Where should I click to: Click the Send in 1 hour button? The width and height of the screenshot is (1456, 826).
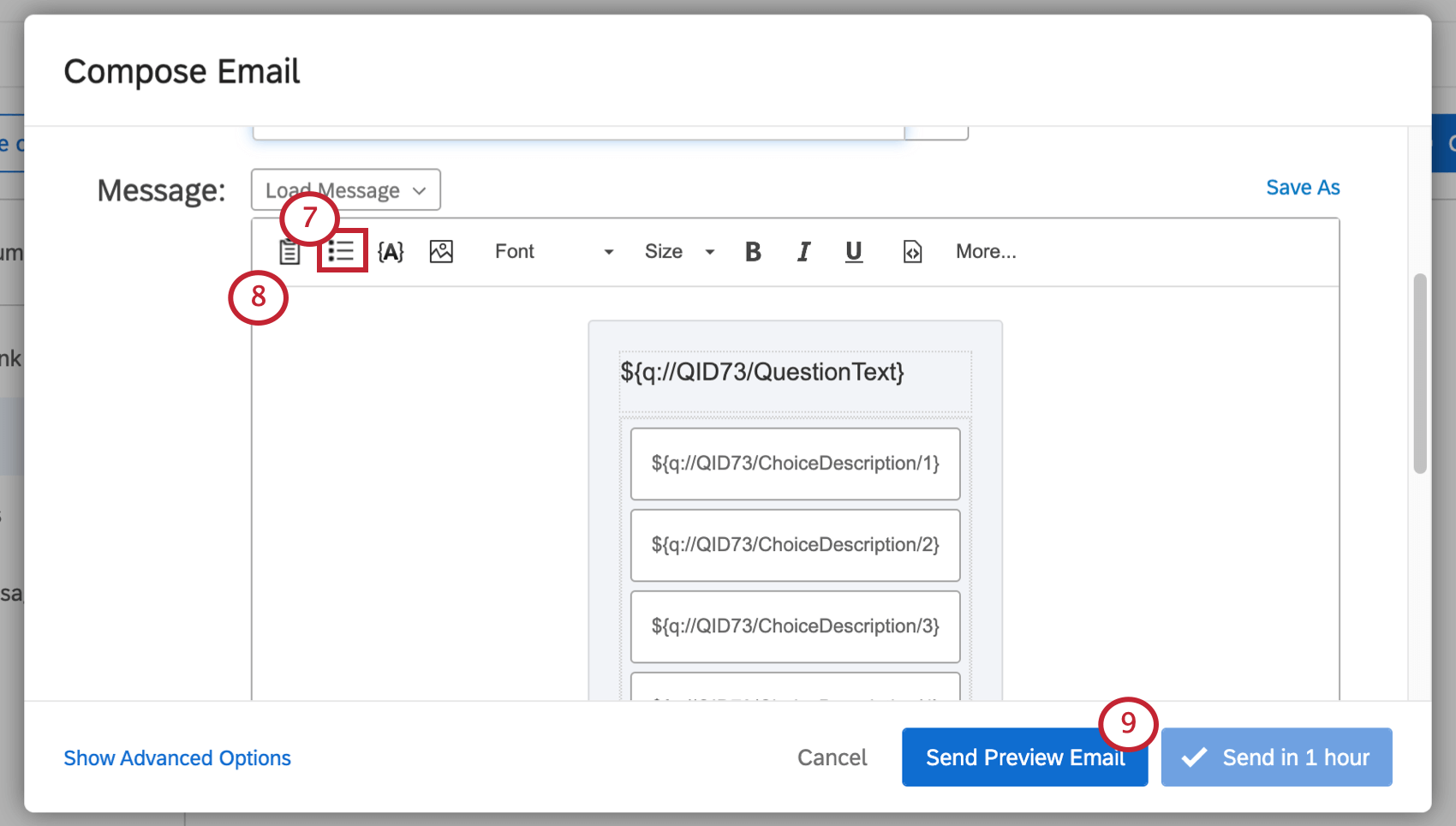tap(1276, 757)
